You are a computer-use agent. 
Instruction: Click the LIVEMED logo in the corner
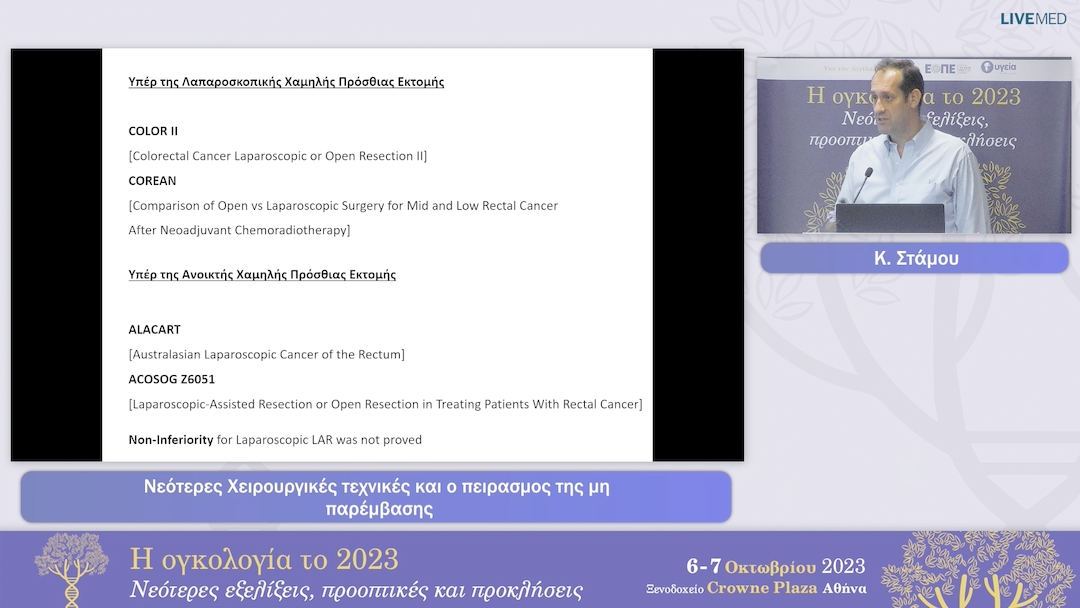pyautogui.click(x=1033, y=18)
